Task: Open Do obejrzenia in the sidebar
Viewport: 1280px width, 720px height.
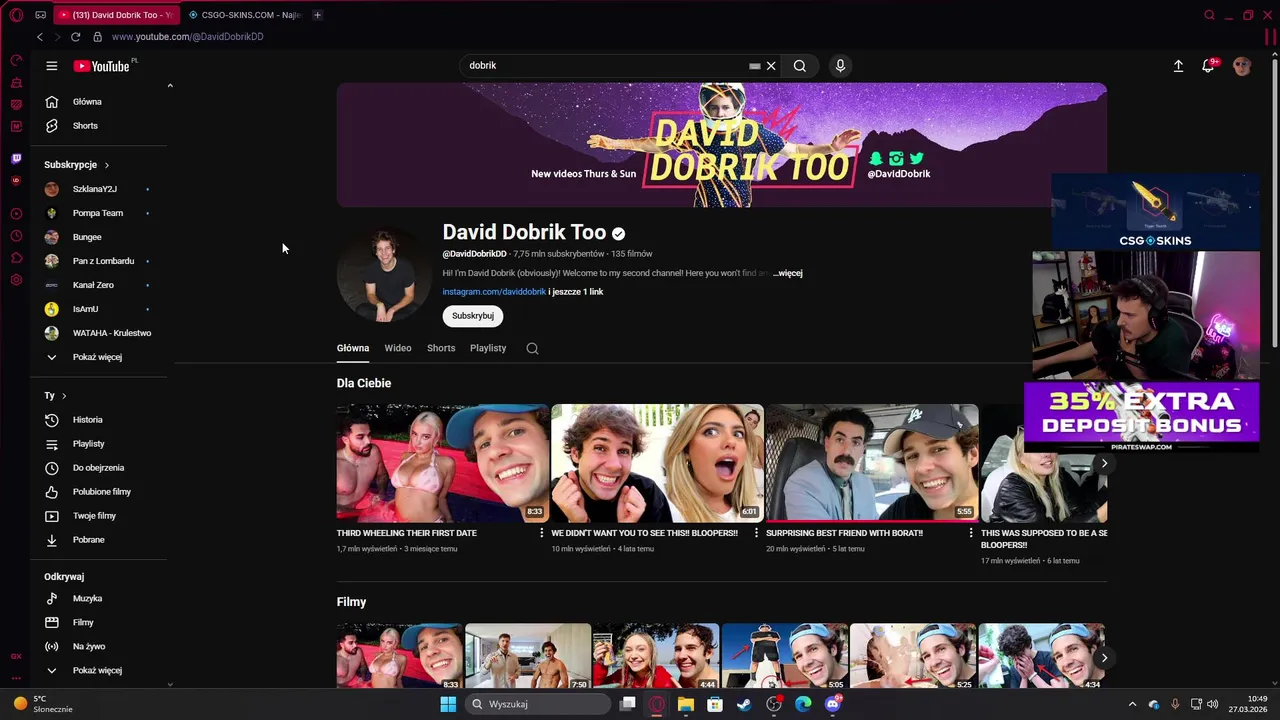Action: tap(97, 468)
